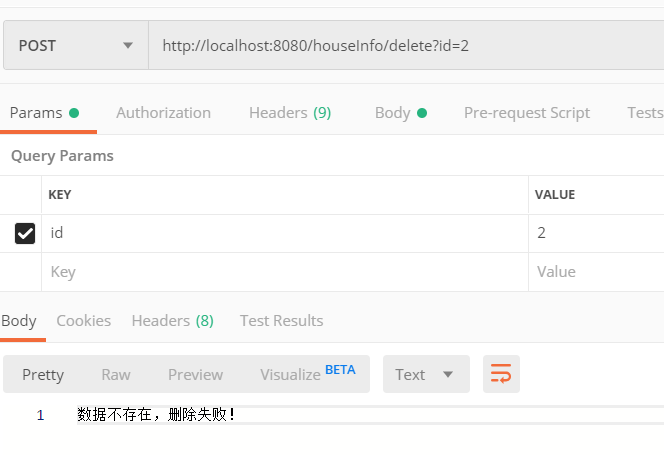Image resolution: width=664 pixels, height=455 pixels.
Task: Open the response Cookies tab
Action: coord(83,321)
